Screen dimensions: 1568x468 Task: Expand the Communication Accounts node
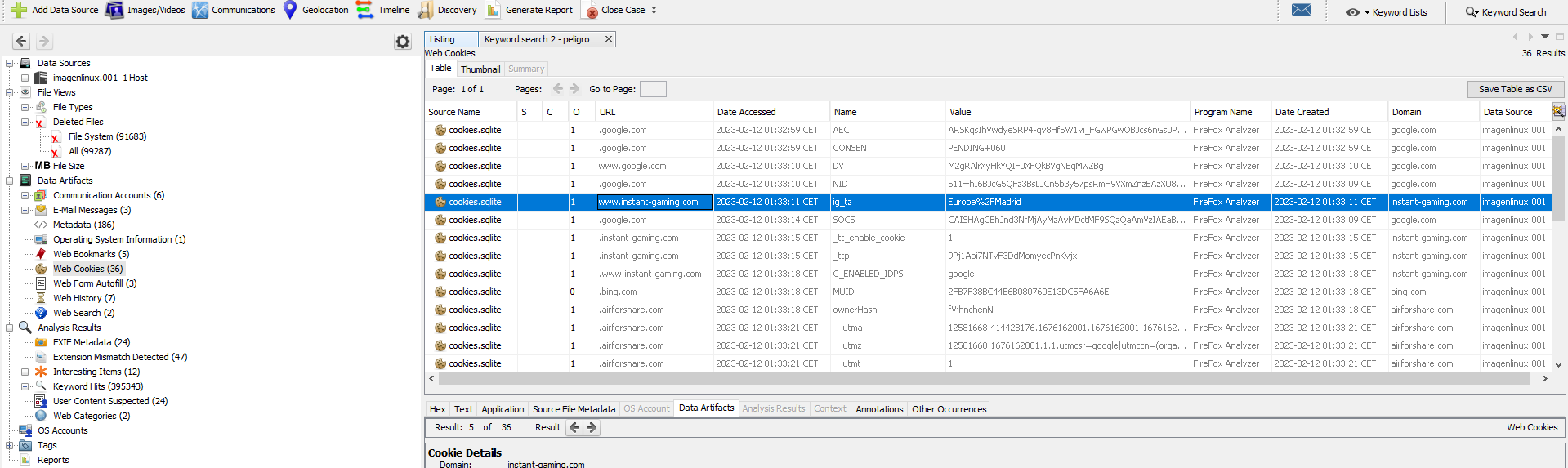coord(25,195)
